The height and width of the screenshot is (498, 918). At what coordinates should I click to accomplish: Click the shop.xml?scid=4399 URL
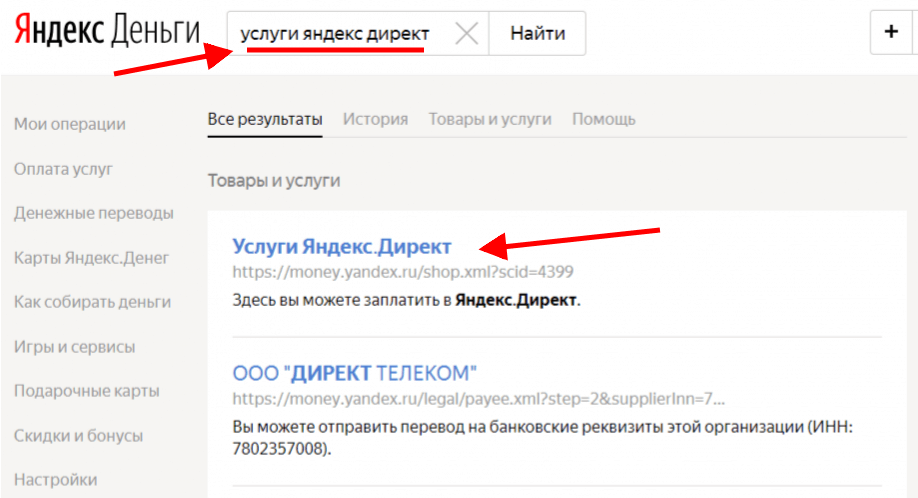point(403,272)
